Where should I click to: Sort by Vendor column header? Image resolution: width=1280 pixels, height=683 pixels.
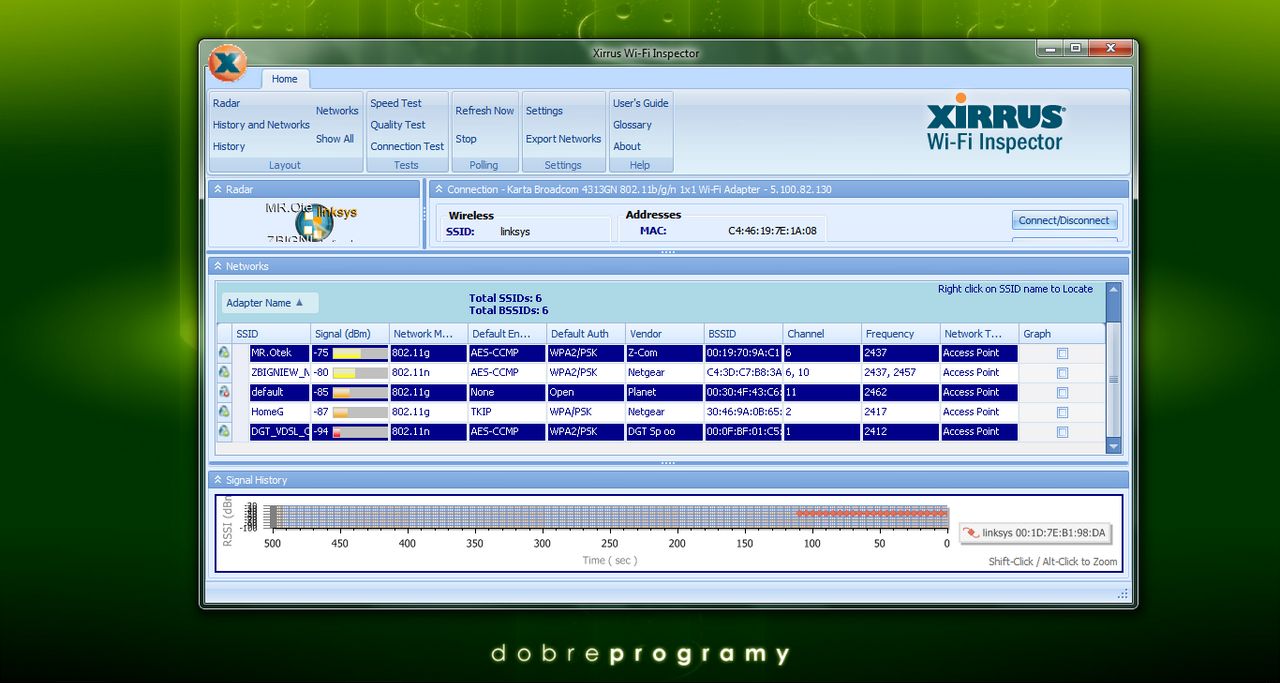click(x=664, y=334)
